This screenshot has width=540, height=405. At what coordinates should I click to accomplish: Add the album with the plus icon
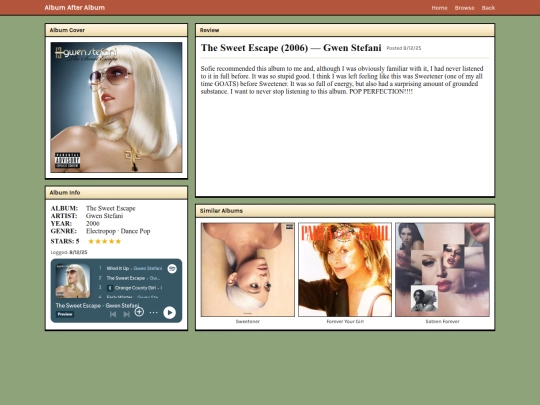[139, 312]
